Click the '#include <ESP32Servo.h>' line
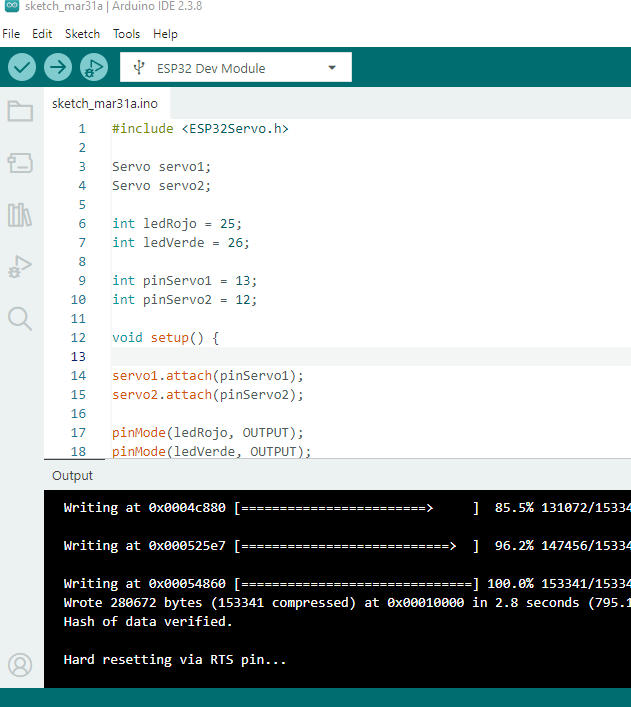The image size is (631, 707). pos(200,129)
